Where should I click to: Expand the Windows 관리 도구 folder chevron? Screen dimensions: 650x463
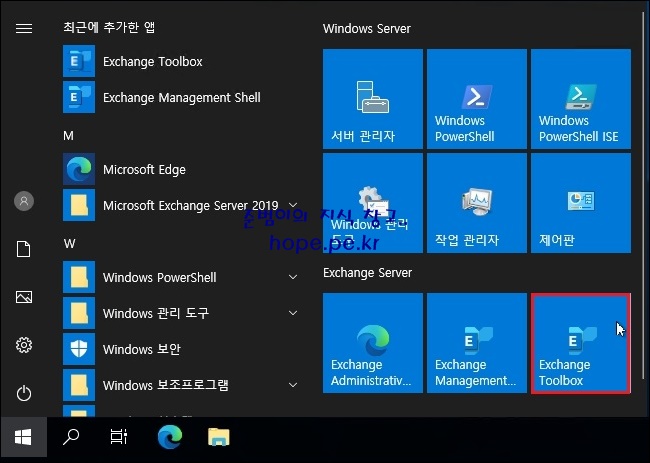point(293,313)
